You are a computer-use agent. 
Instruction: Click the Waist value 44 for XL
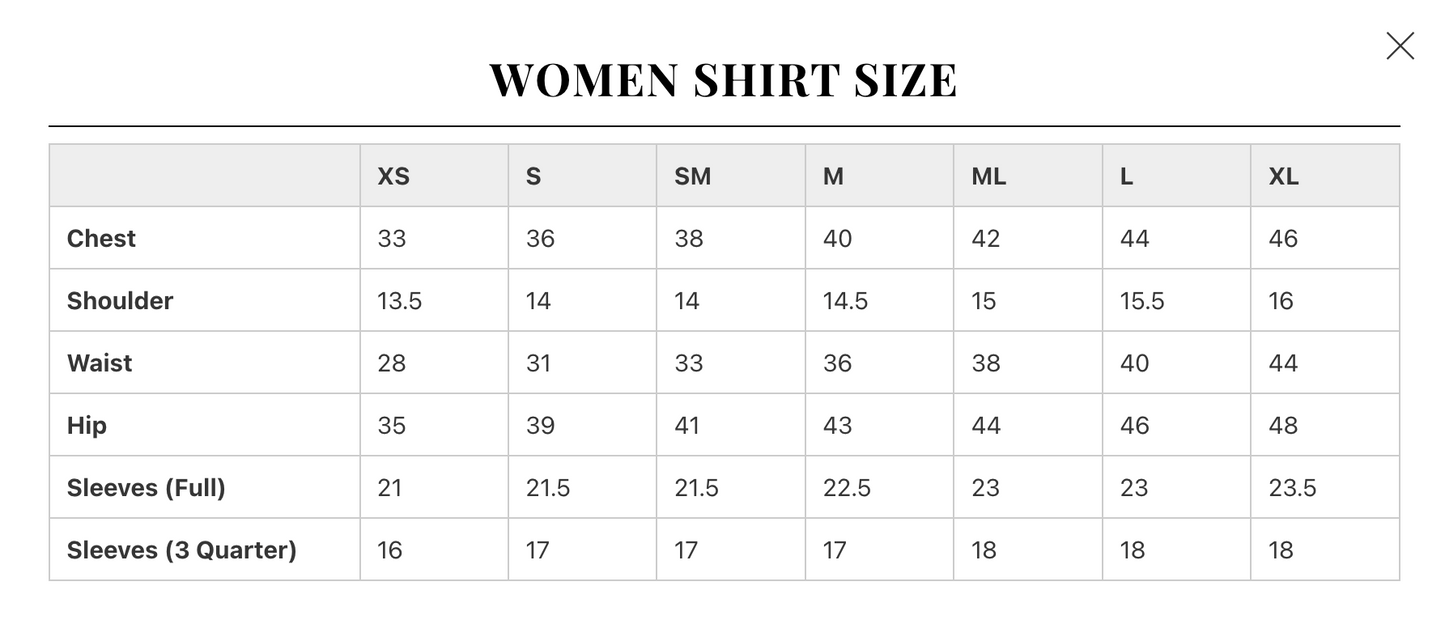point(1283,362)
